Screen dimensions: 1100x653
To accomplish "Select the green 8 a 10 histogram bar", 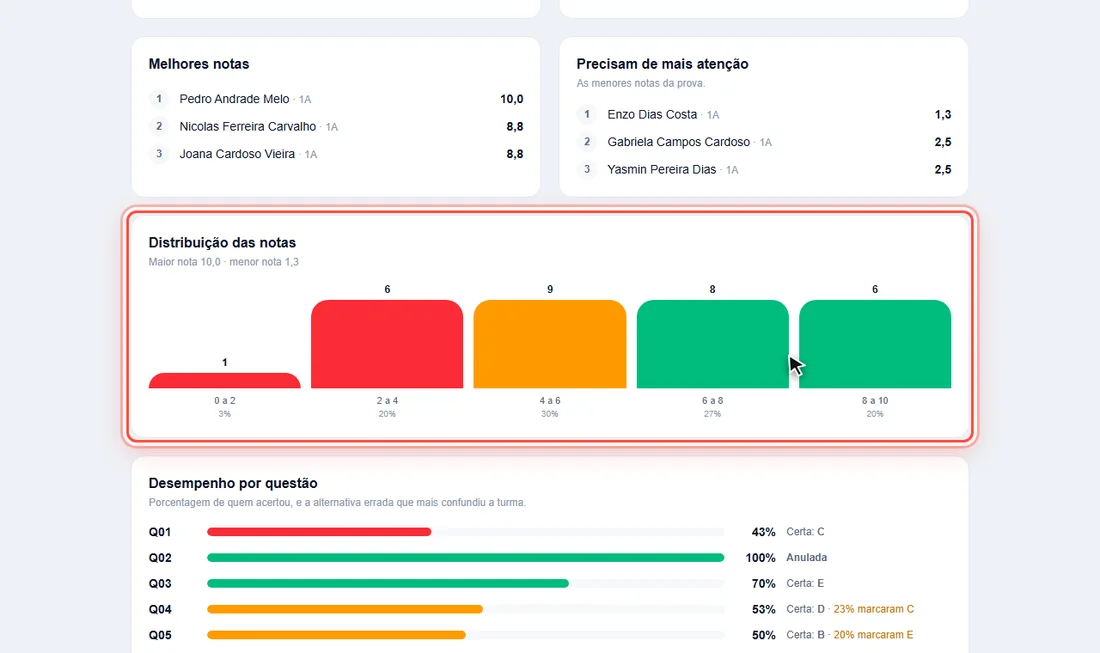I will tap(875, 344).
